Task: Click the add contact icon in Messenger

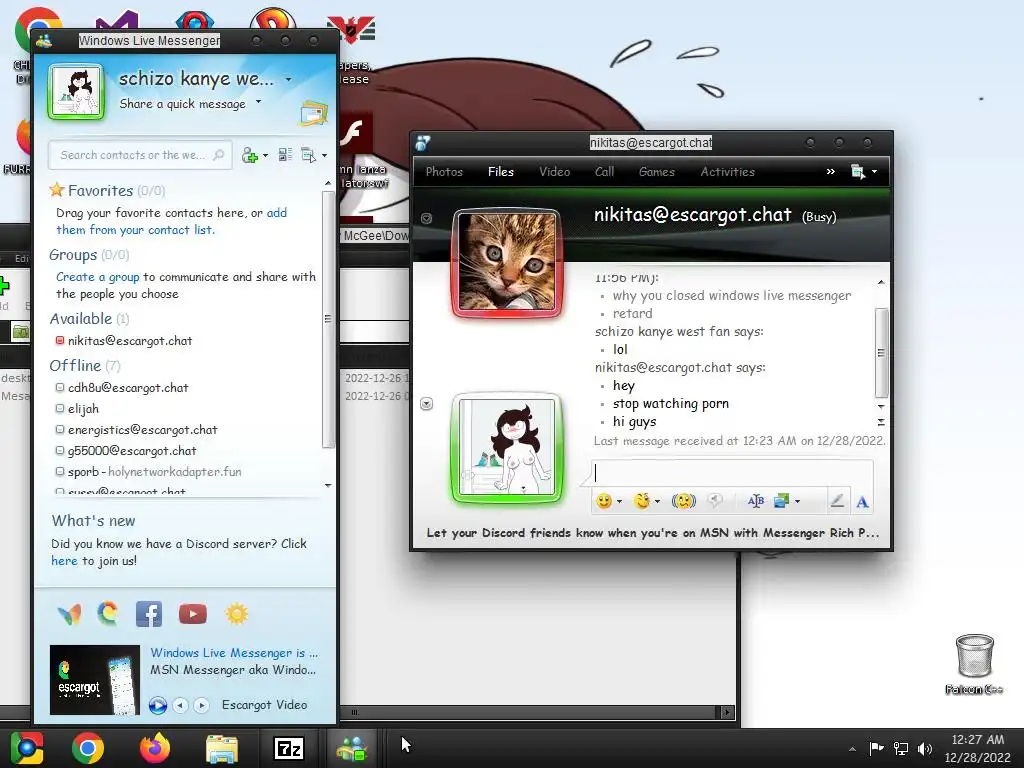Action: (x=249, y=155)
